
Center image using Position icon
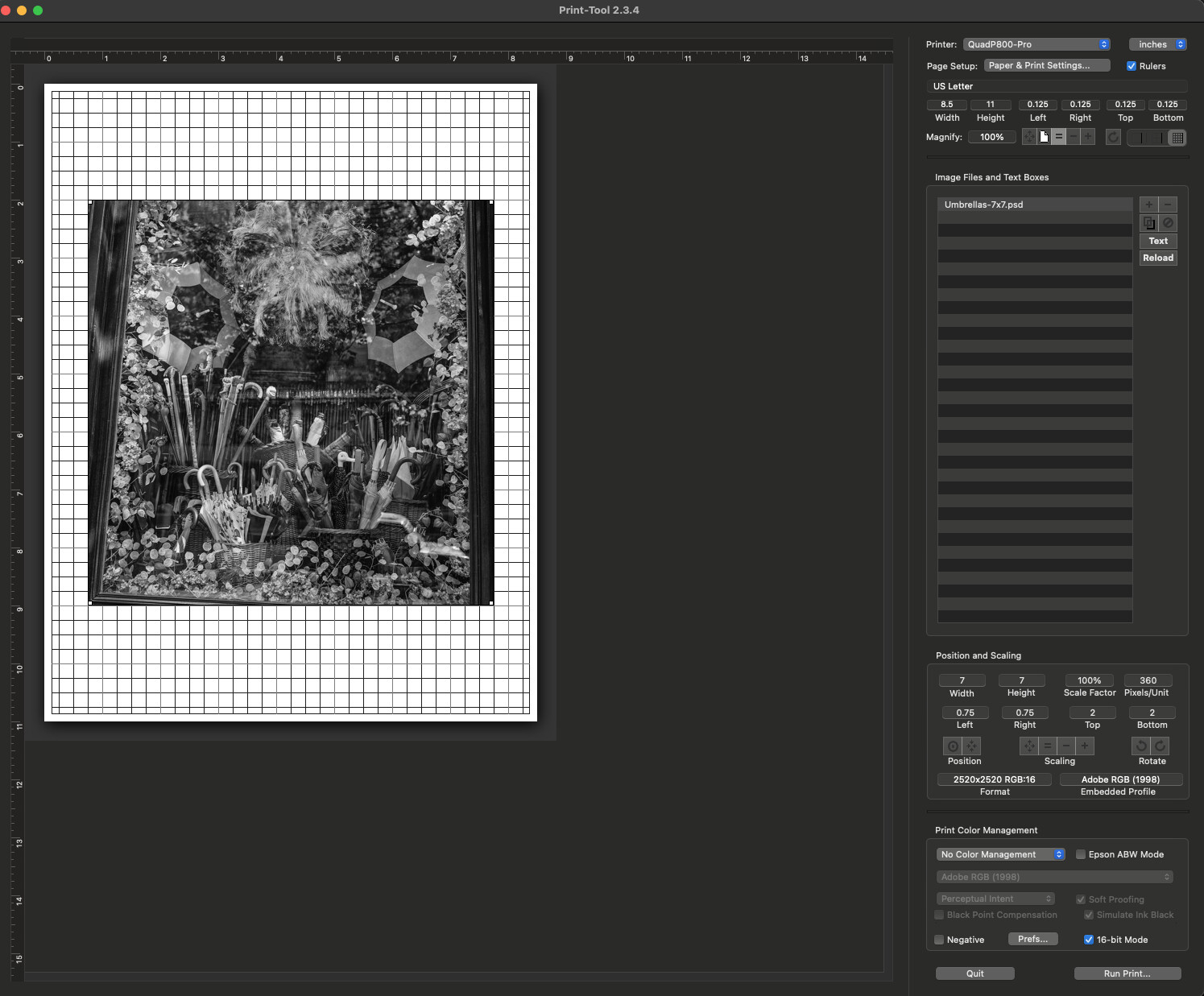pyautogui.click(x=953, y=746)
